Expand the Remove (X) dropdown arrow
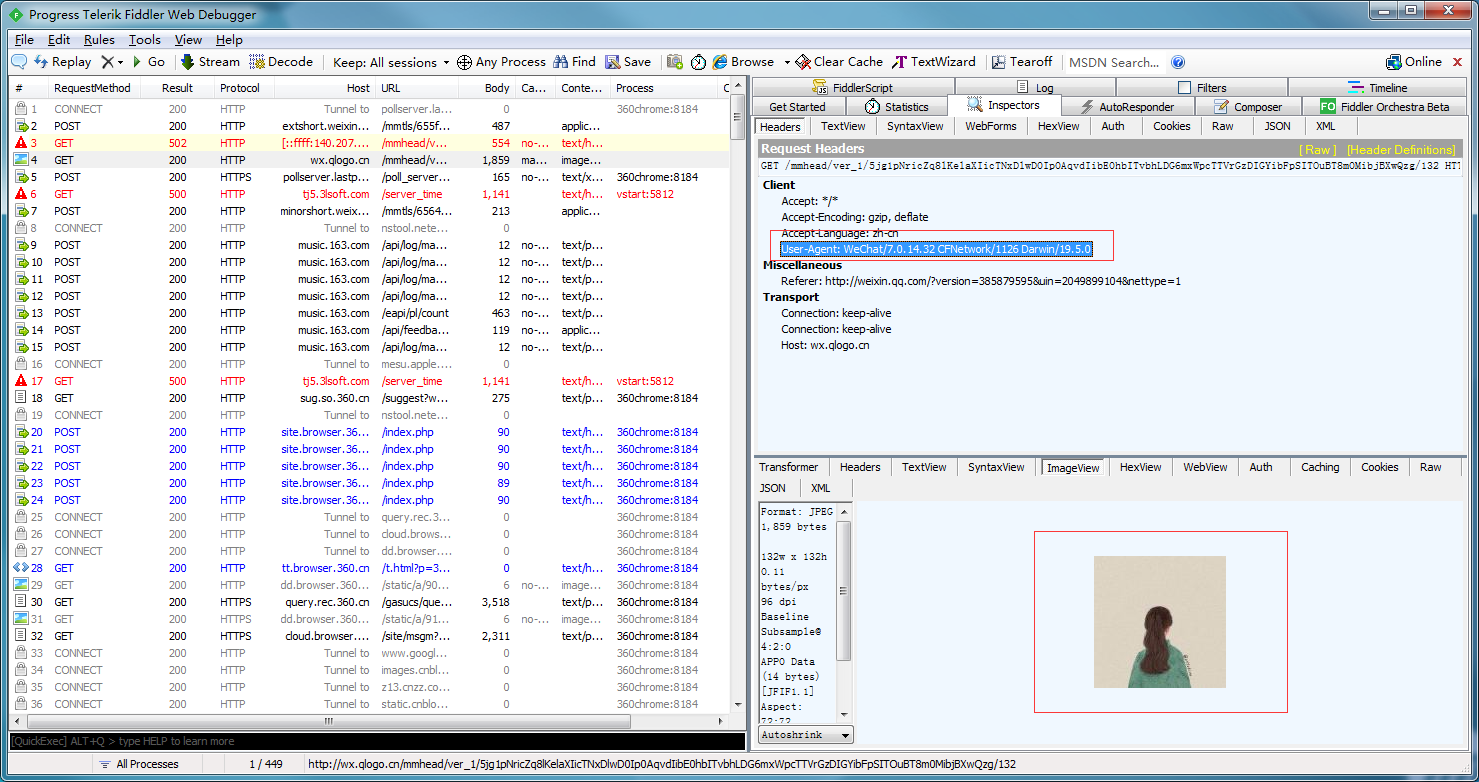1479x782 pixels. tap(121, 62)
